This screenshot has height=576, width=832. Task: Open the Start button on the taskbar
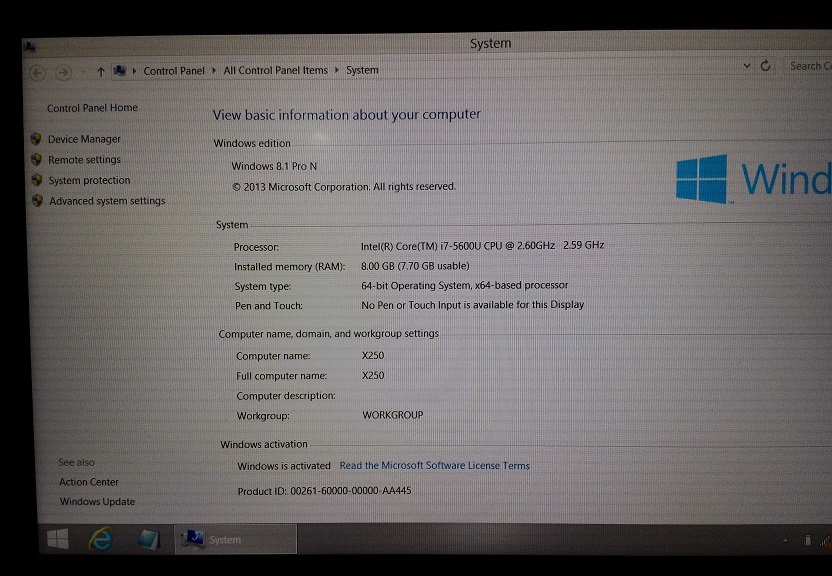(x=58, y=539)
